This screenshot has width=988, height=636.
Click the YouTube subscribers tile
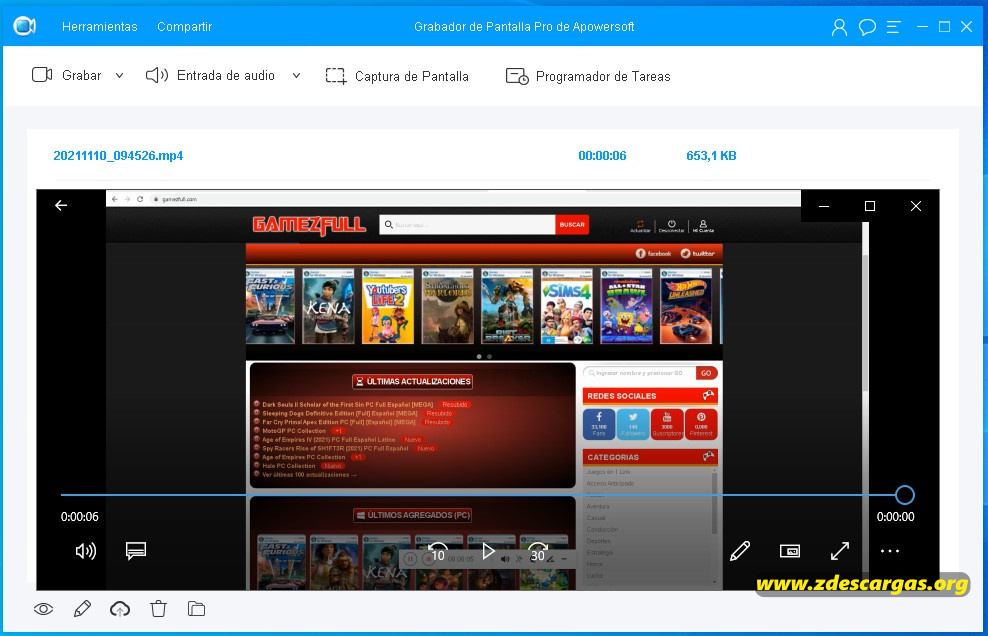pos(667,424)
